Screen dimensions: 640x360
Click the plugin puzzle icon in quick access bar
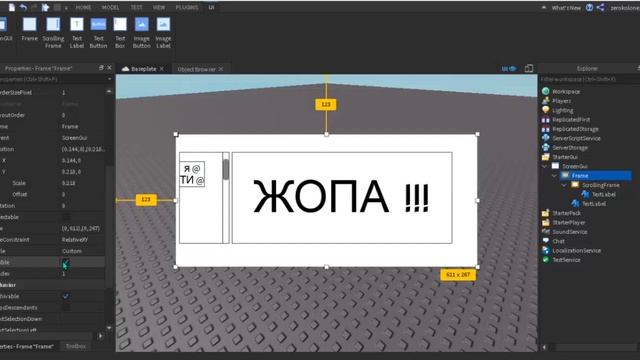pos(45,7)
